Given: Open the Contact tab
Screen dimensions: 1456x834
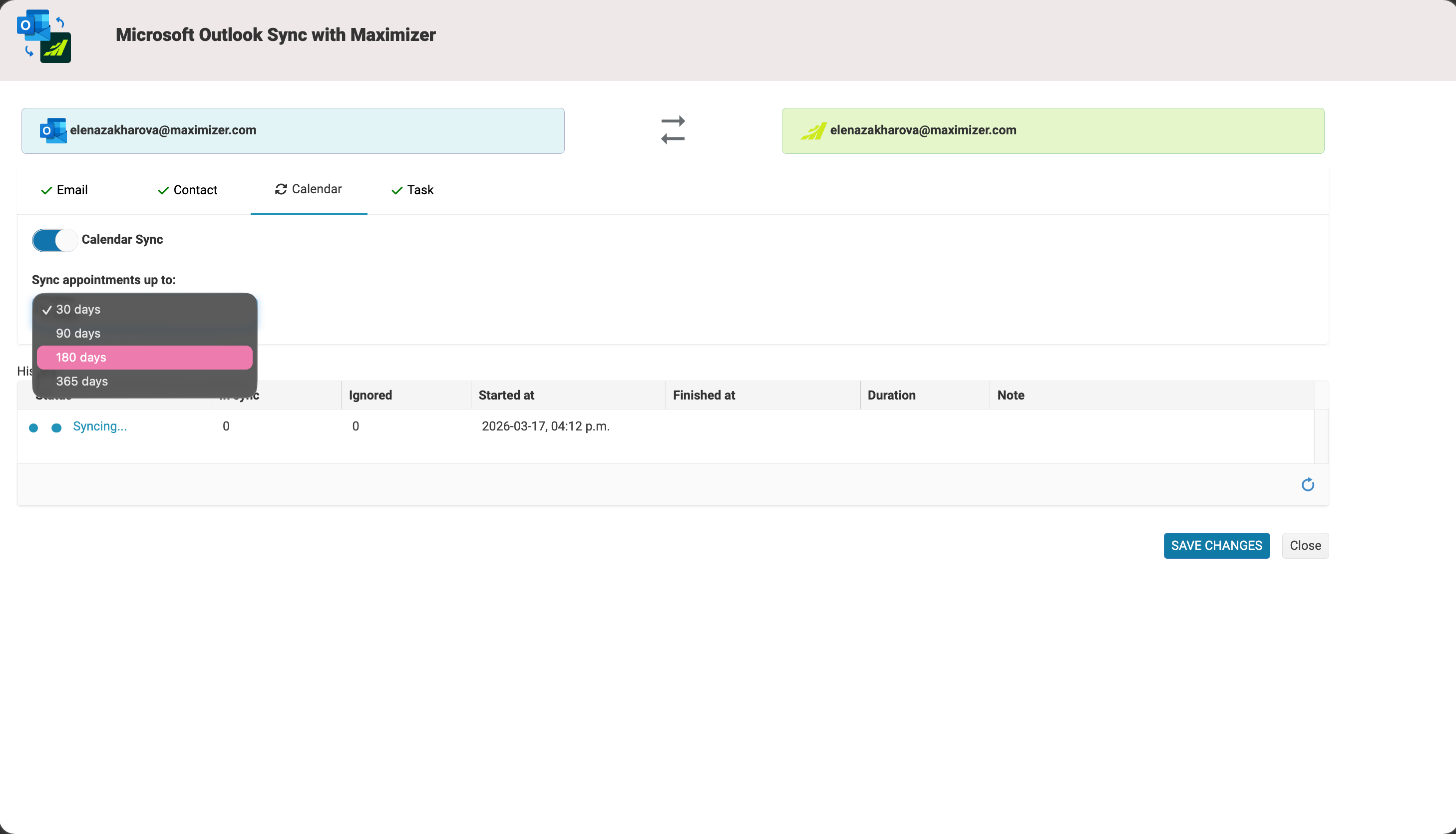Looking at the screenshot, I should coord(187,190).
